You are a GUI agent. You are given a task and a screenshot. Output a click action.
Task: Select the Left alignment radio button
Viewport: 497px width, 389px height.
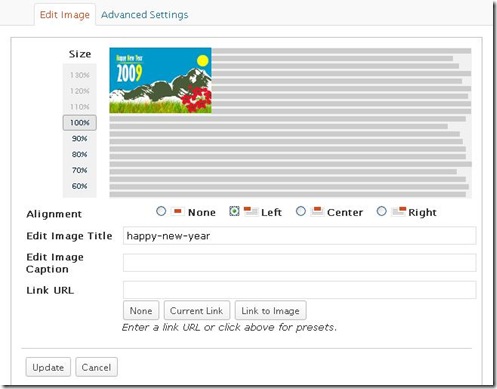coord(234,211)
